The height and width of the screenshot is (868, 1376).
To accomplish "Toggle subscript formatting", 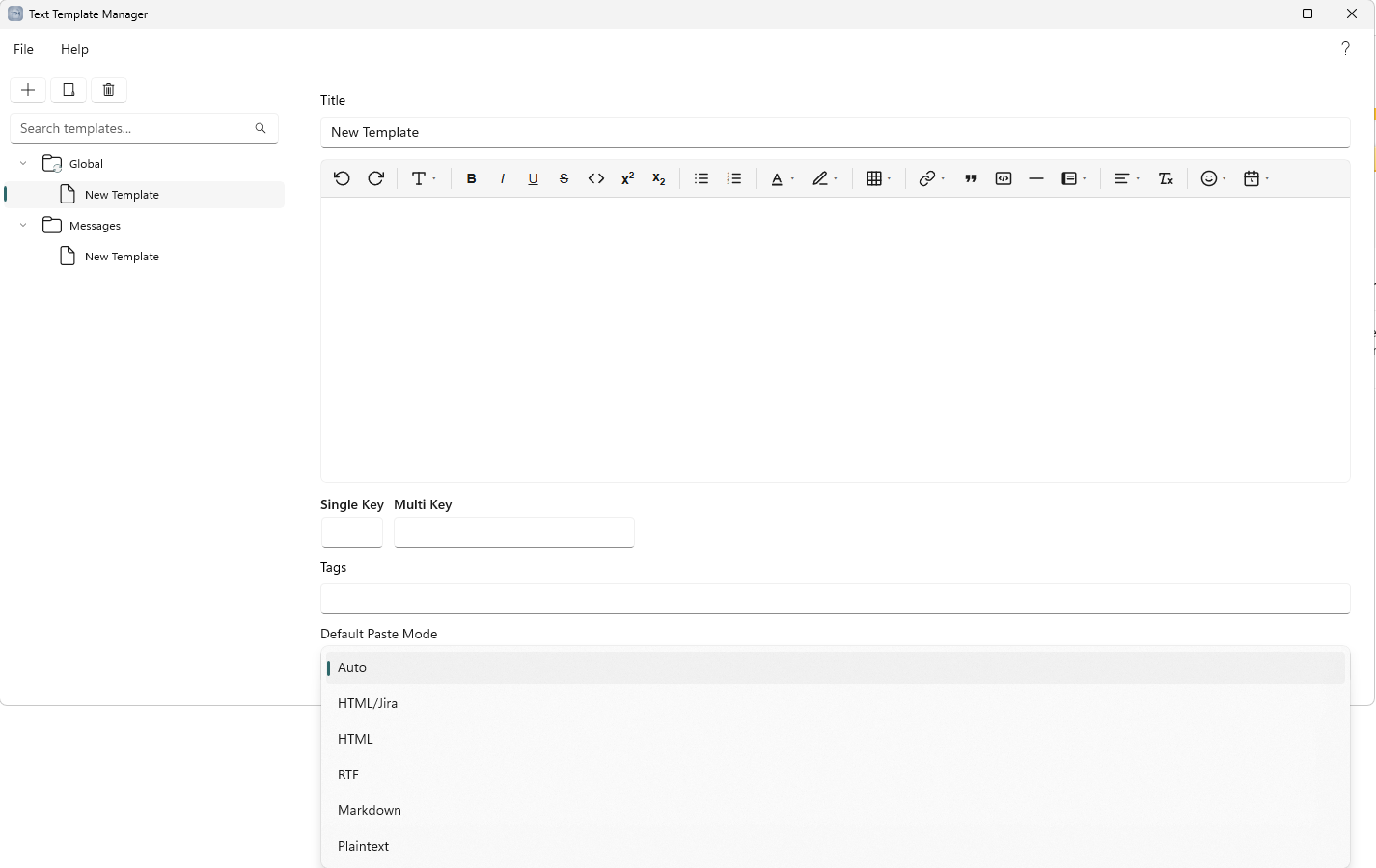I will tap(658, 178).
